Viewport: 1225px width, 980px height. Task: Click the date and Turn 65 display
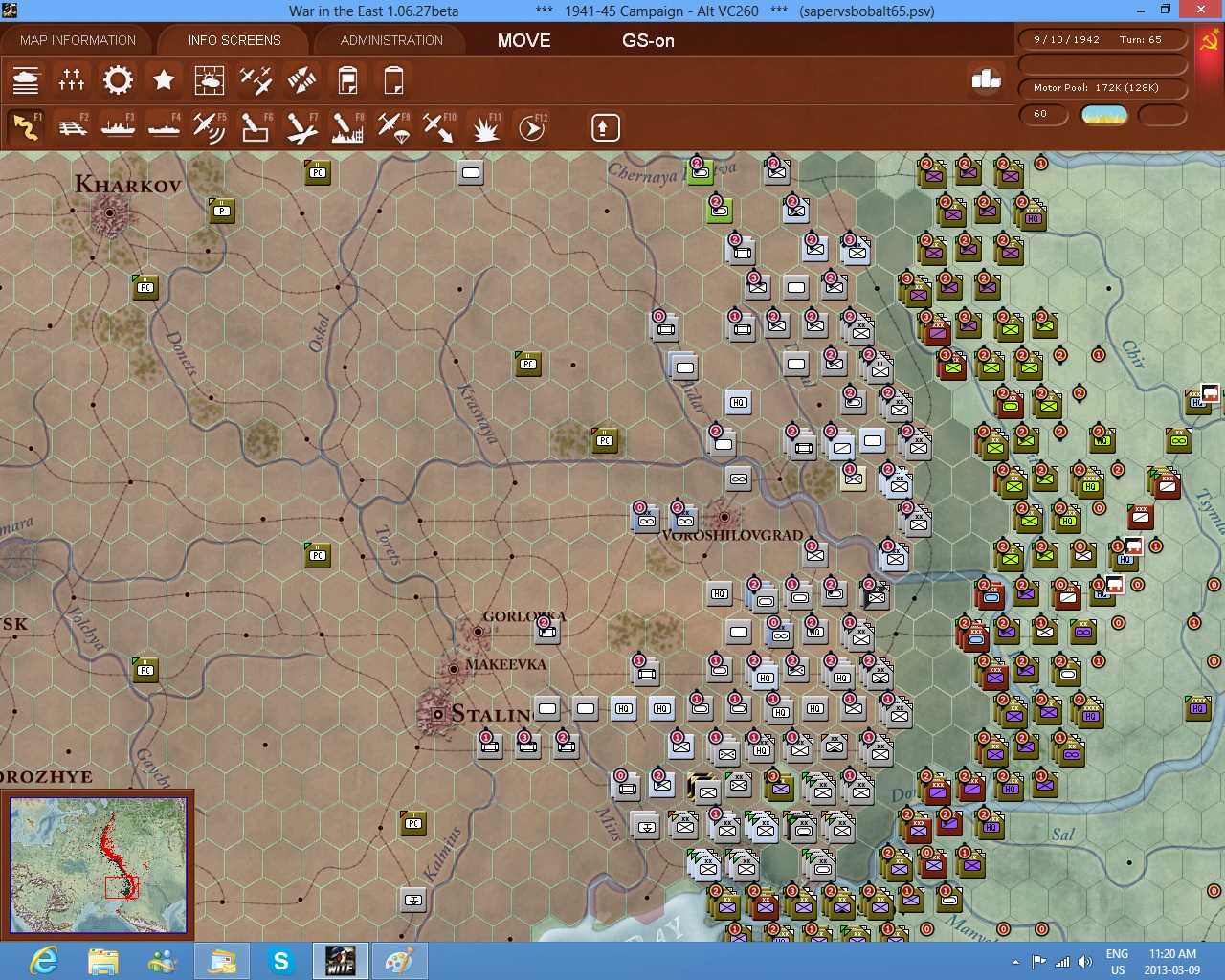coord(1102,40)
